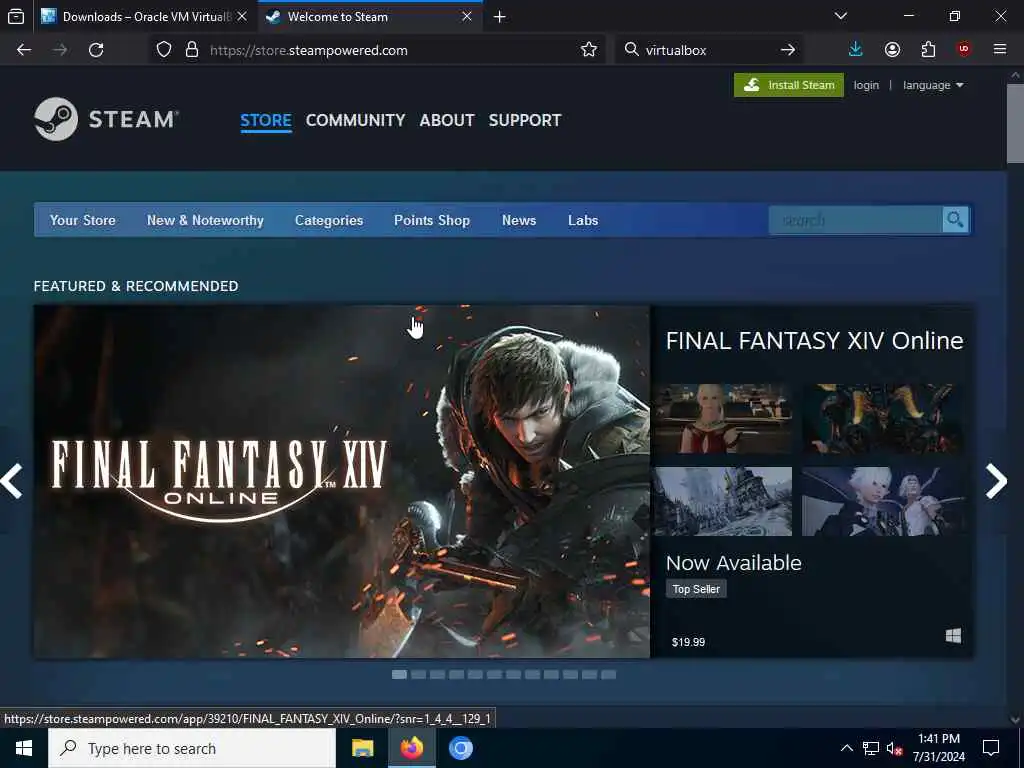Click the Firefox back arrow
This screenshot has height=768, width=1024.
tap(24, 50)
